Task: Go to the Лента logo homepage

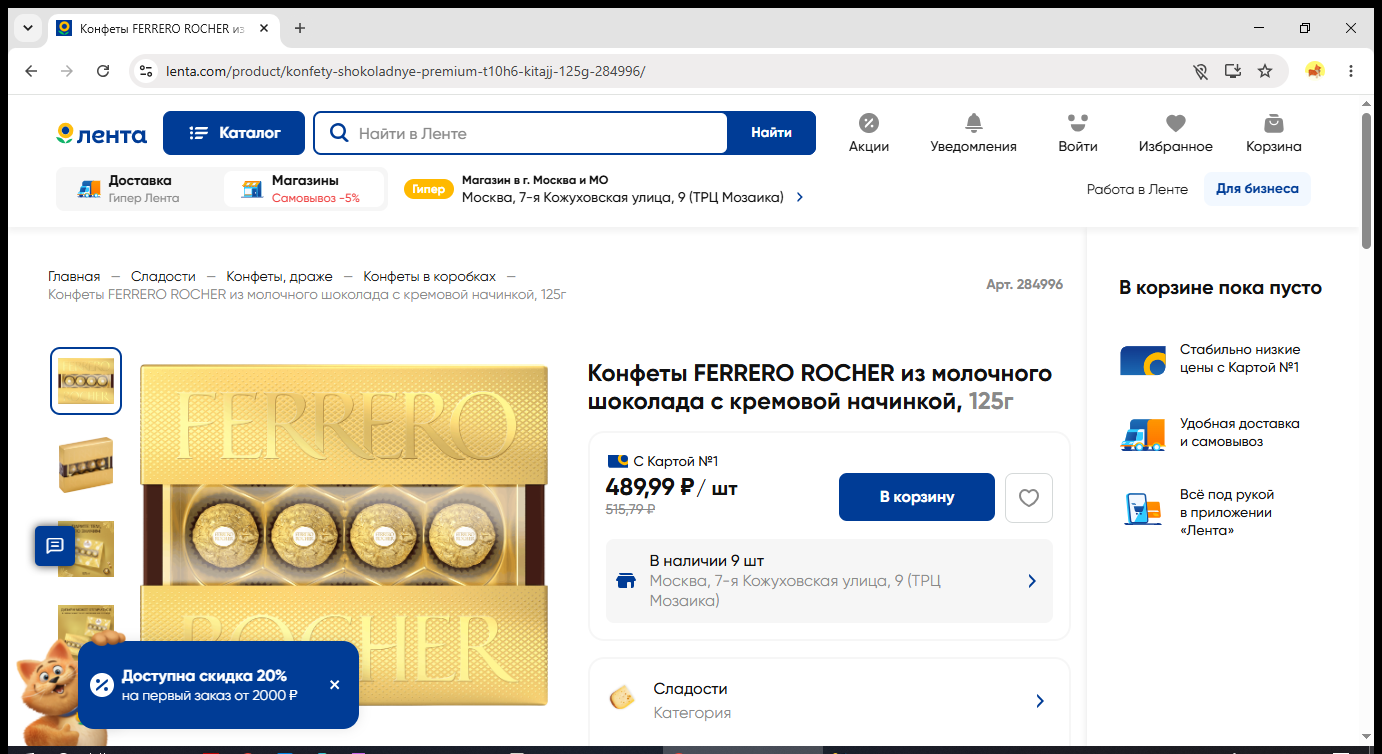Action: pos(101,133)
